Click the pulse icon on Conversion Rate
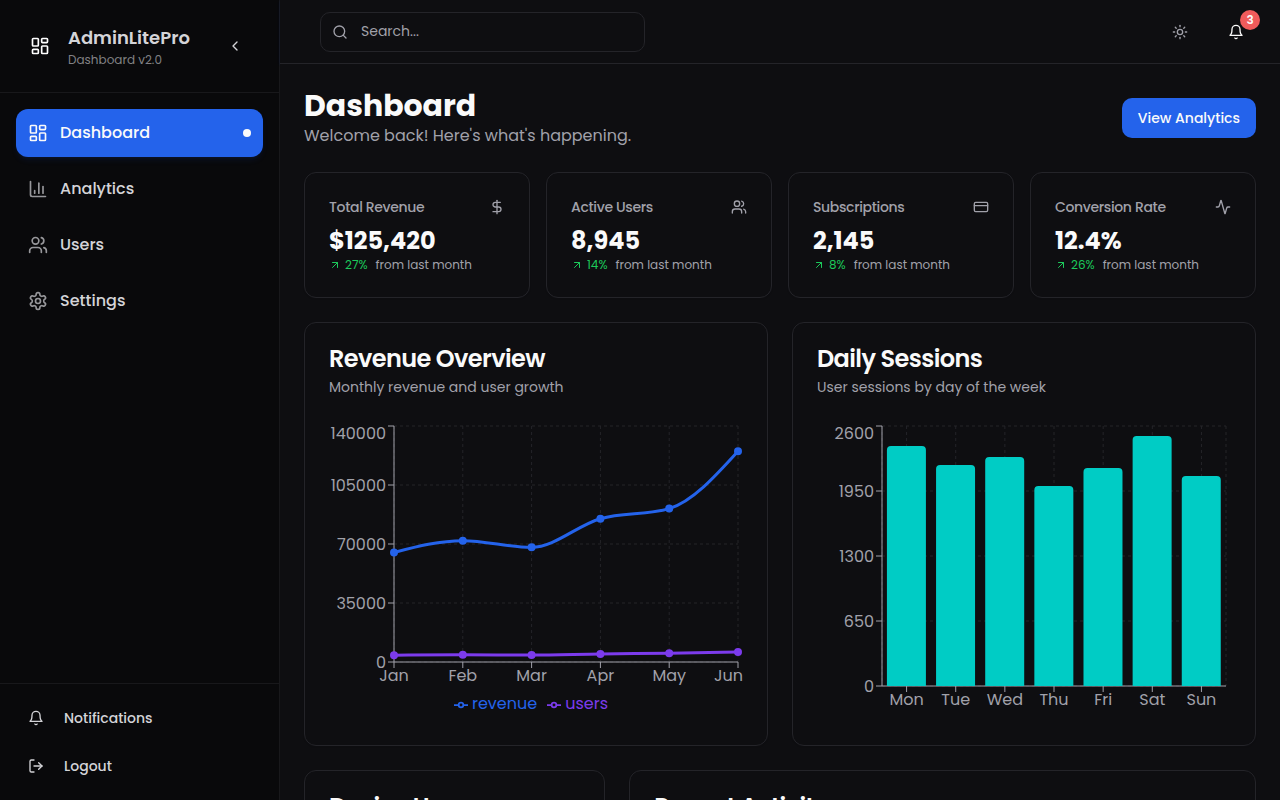This screenshot has height=800, width=1280. [1223, 207]
